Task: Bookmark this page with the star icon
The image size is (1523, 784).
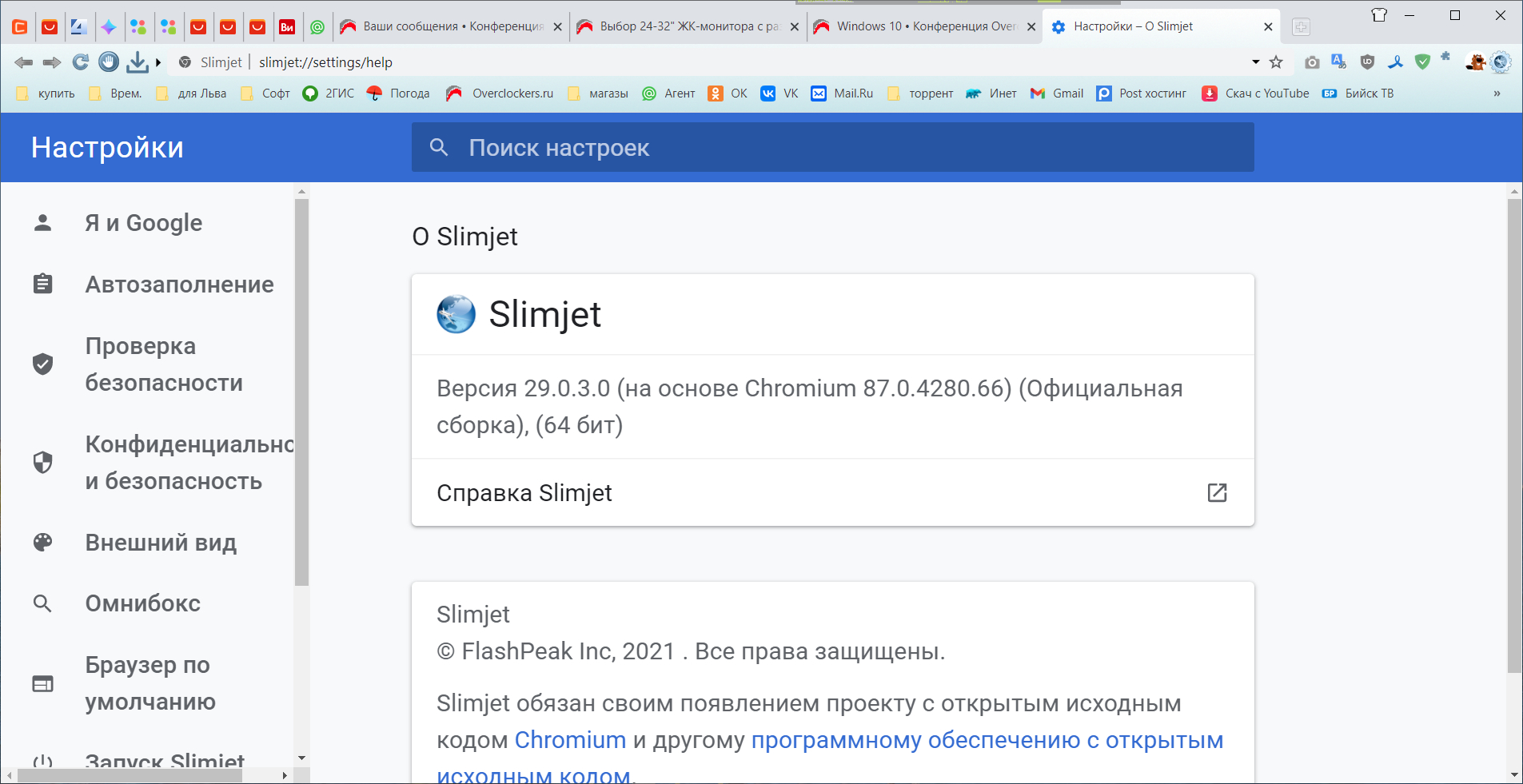Action: [1276, 62]
